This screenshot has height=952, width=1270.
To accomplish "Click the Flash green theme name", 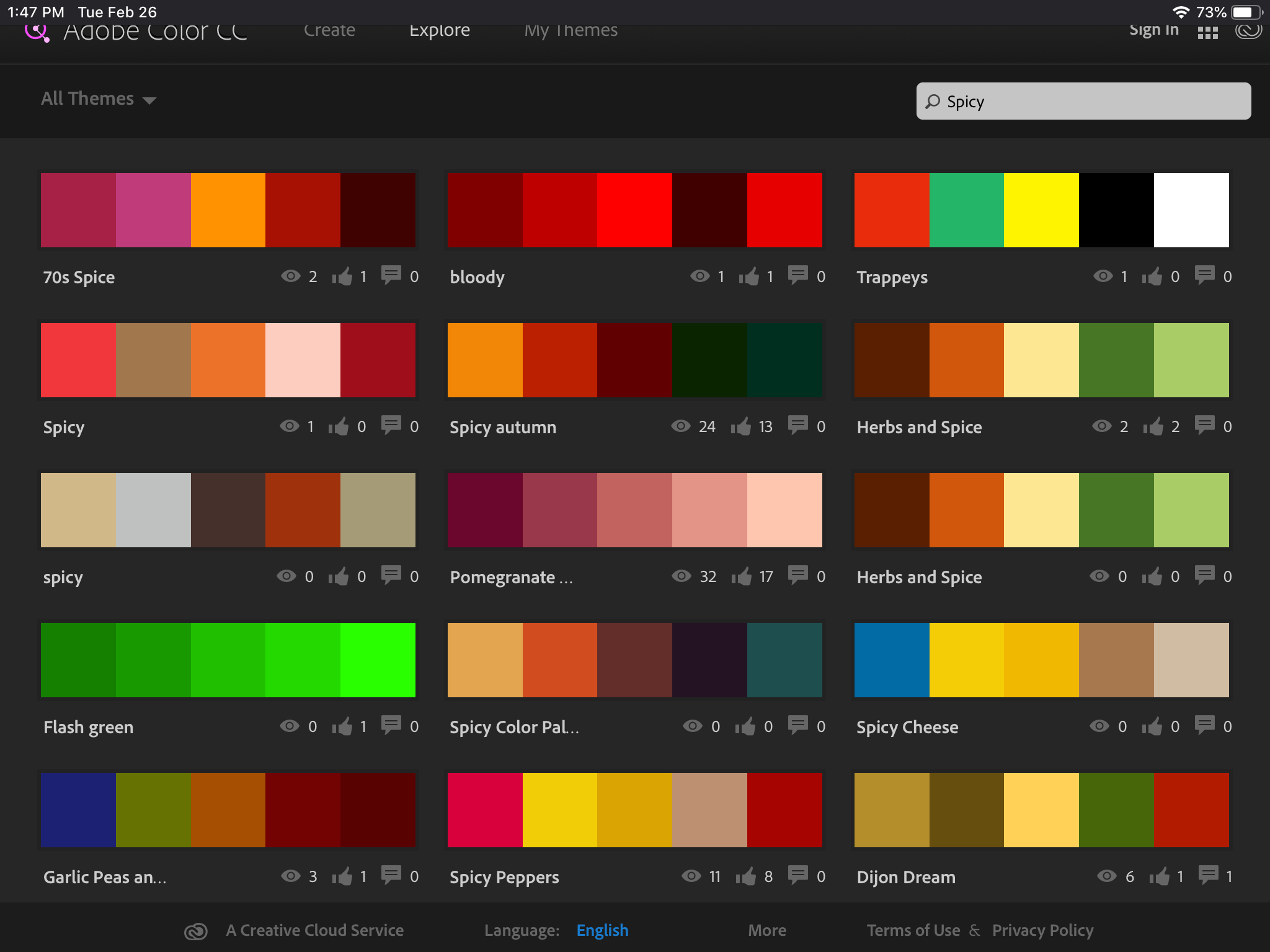I will pyautogui.click(x=88, y=727).
